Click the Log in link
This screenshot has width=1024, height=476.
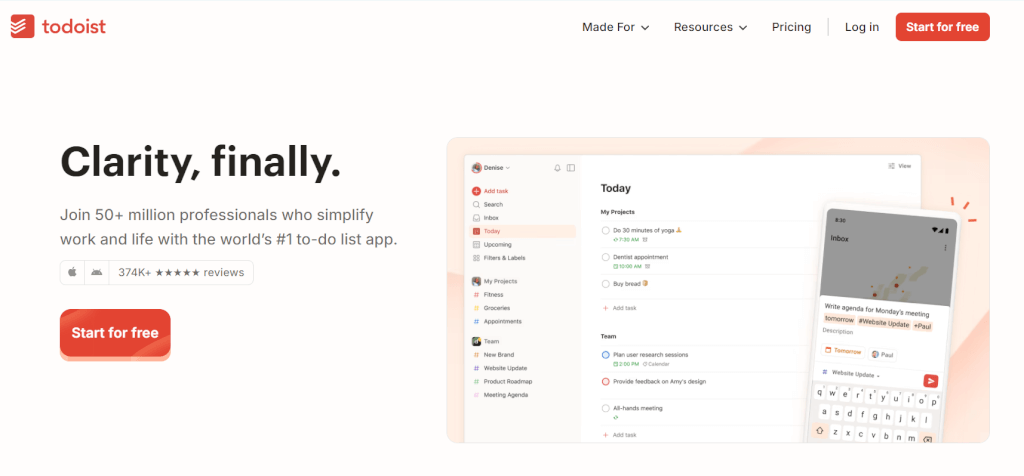tap(862, 27)
